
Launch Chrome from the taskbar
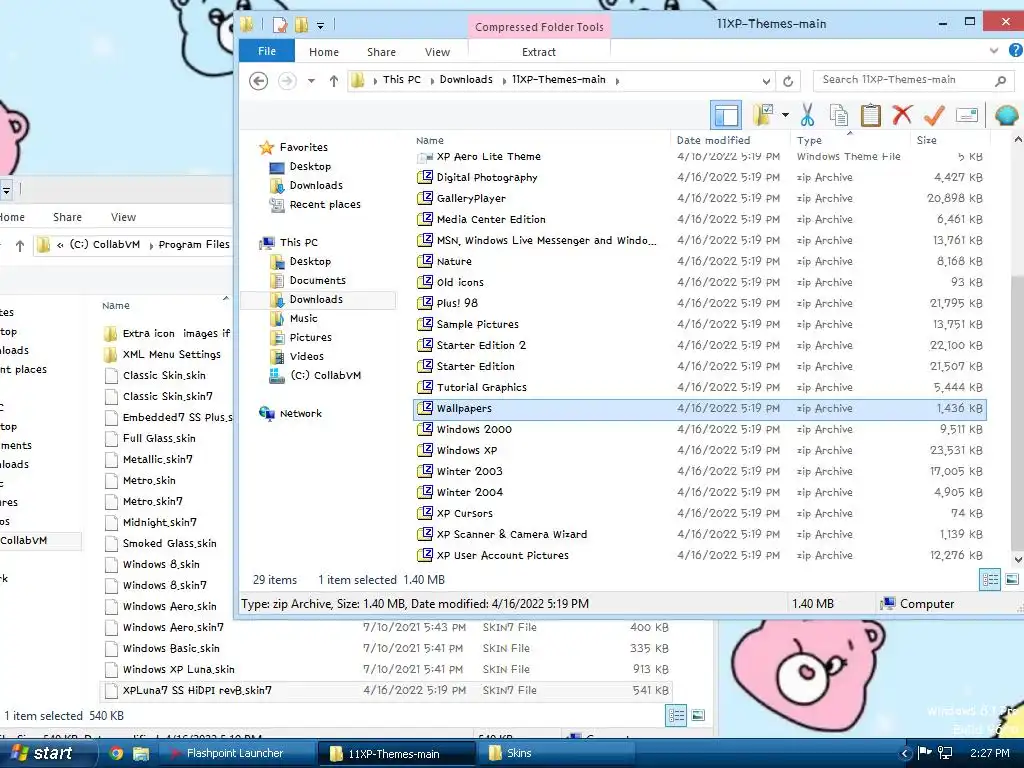116,753
